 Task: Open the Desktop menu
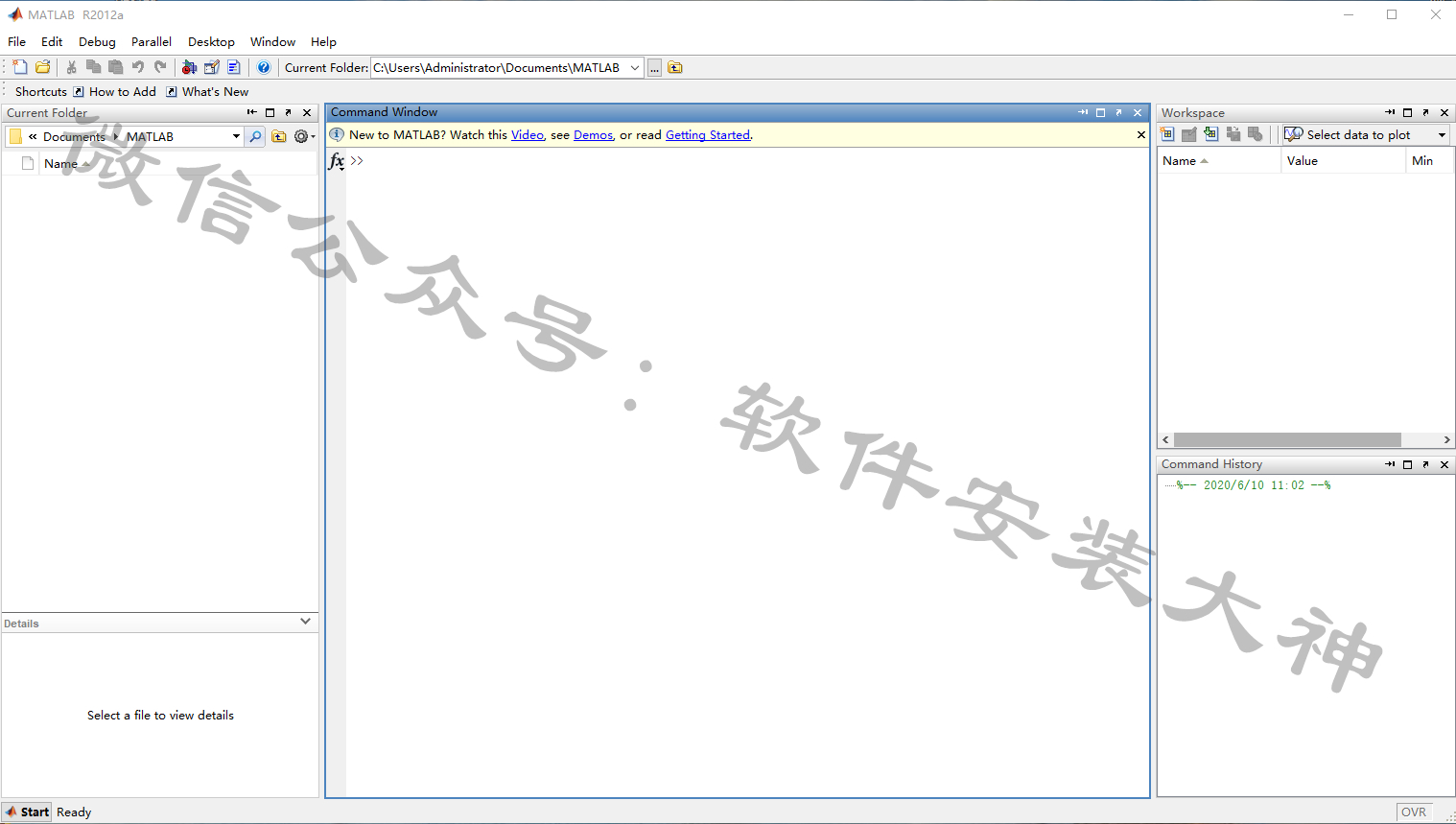(x=211, y=42)
